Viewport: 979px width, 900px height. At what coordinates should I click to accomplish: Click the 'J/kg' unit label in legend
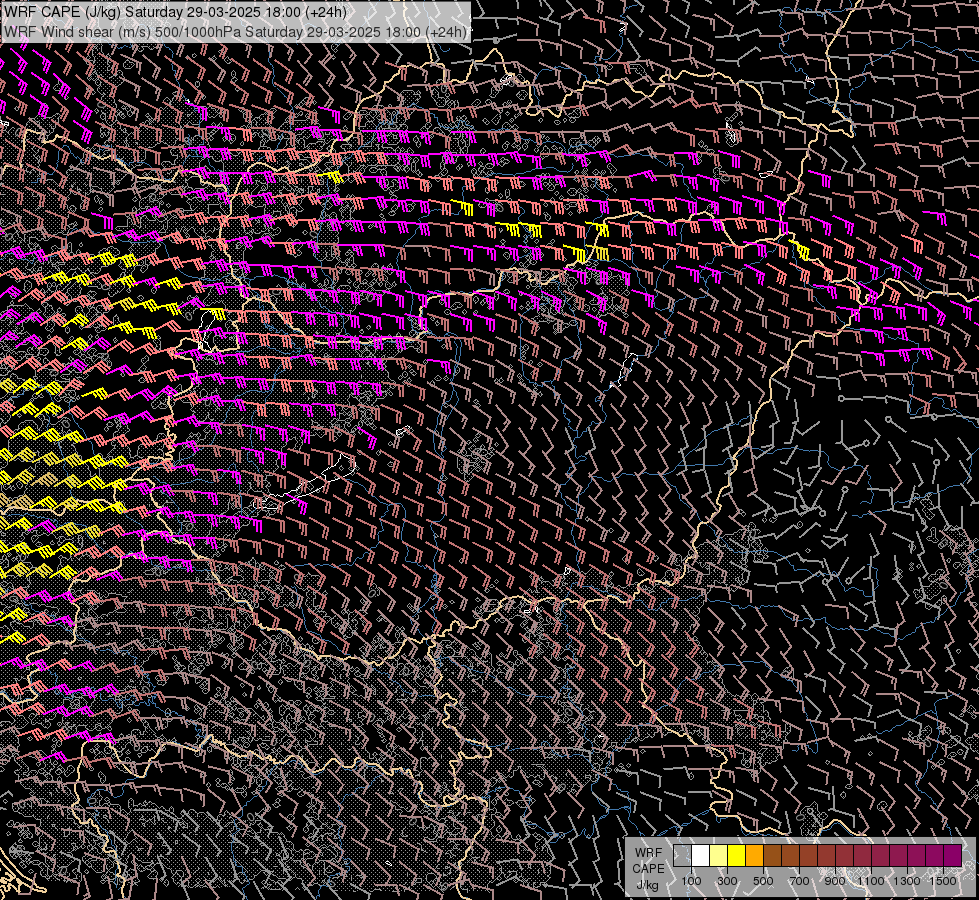pyautogui.click(x=648, y=885)
